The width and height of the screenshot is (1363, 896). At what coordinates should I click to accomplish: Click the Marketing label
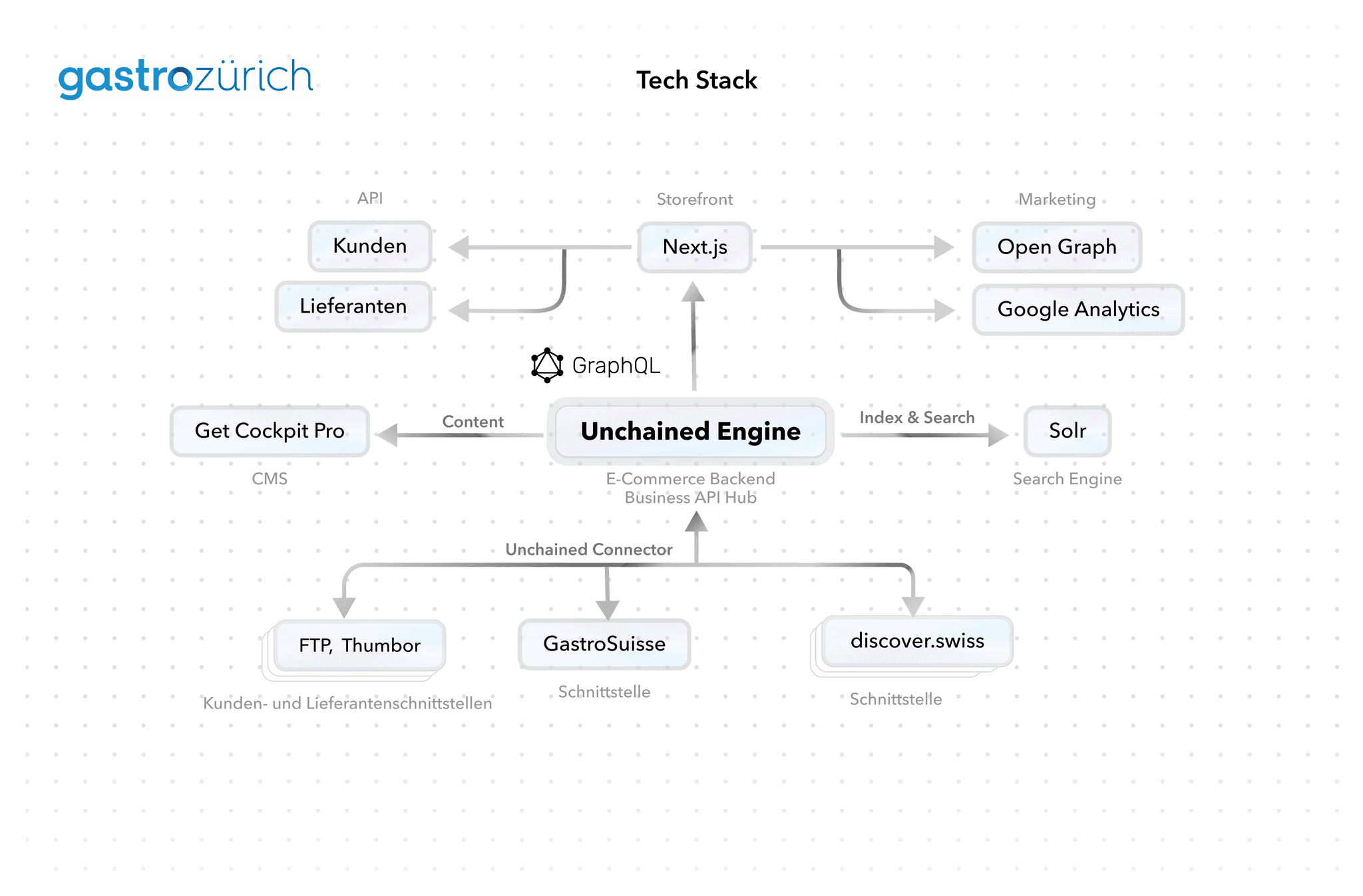1057,200
